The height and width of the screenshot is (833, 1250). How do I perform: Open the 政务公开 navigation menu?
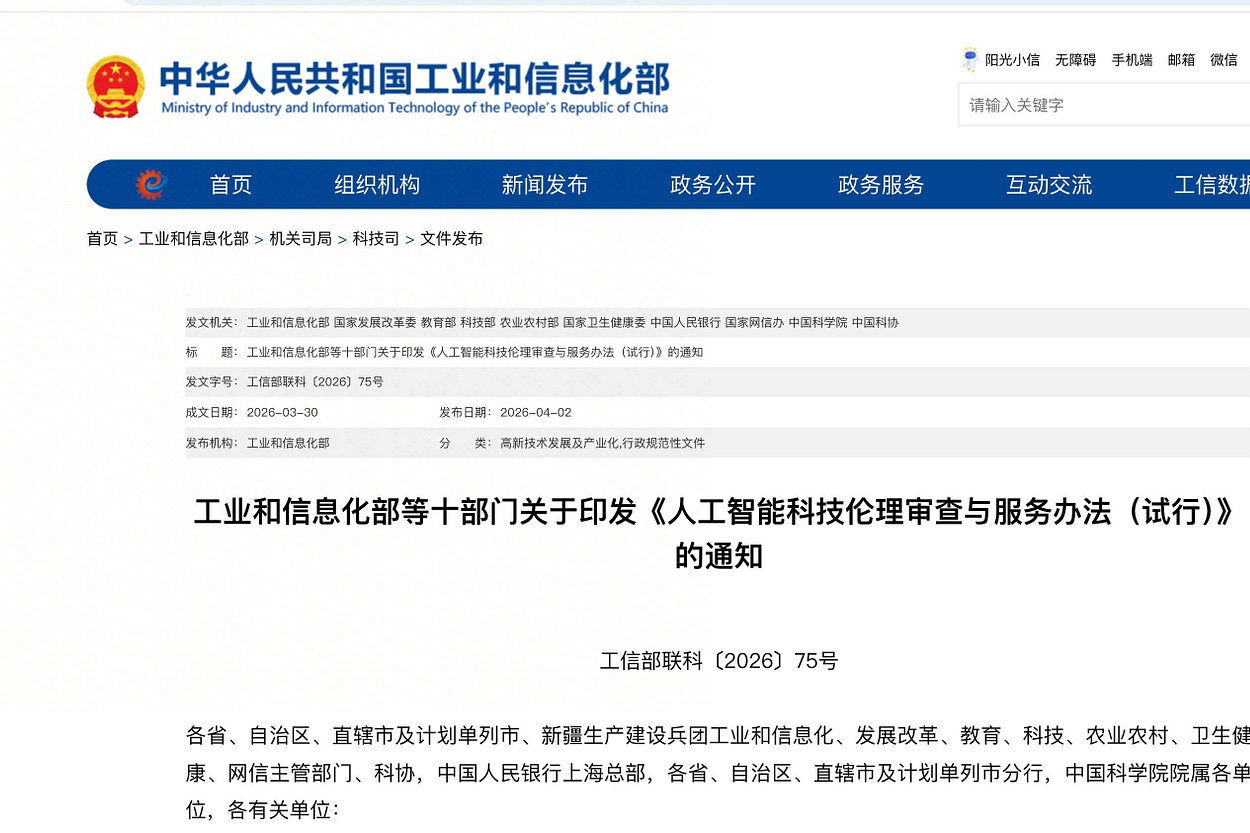tap(713, 185)
